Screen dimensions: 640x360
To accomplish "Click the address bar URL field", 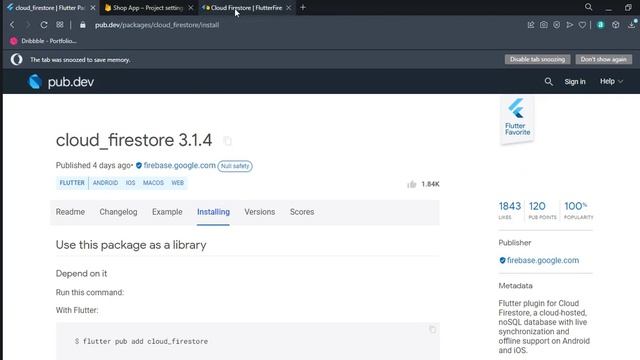I will (x=157, y=25).
